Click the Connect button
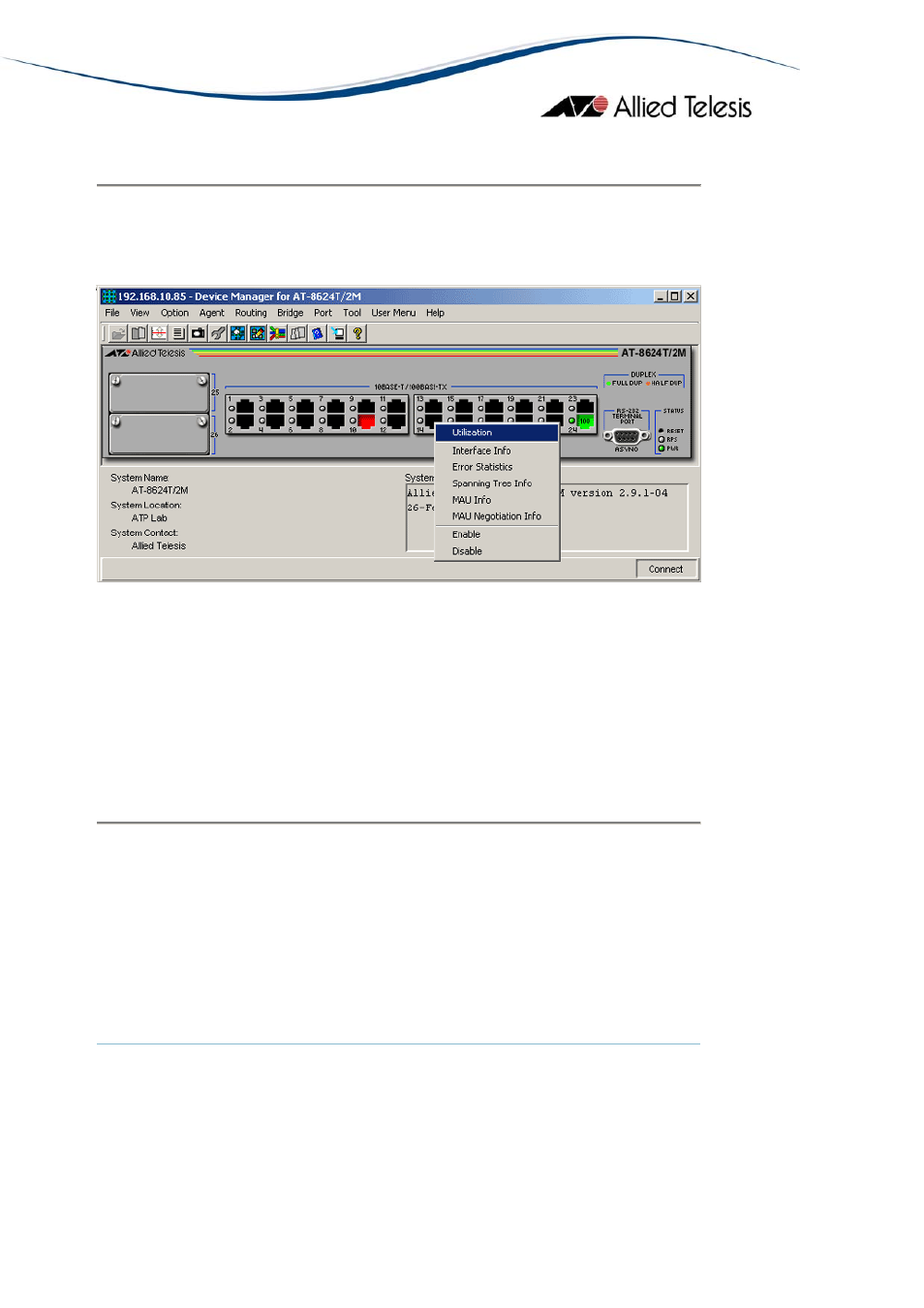 pos(665,570)
